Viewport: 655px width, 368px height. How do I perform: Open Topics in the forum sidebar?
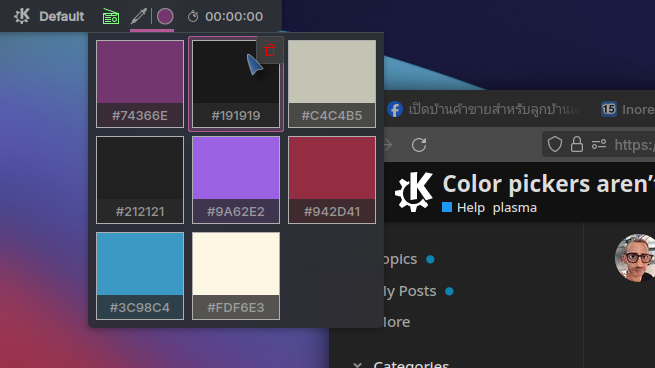(400, 259)
